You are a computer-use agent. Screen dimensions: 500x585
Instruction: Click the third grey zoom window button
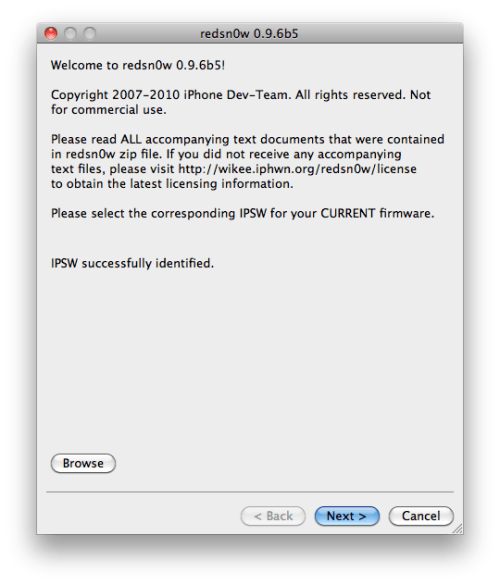[90, 34]
